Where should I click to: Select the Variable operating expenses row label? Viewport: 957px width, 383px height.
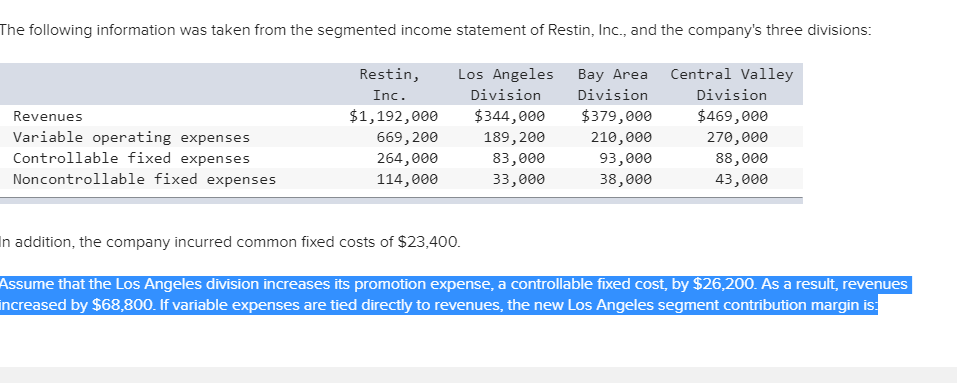[x=132, y=137]
